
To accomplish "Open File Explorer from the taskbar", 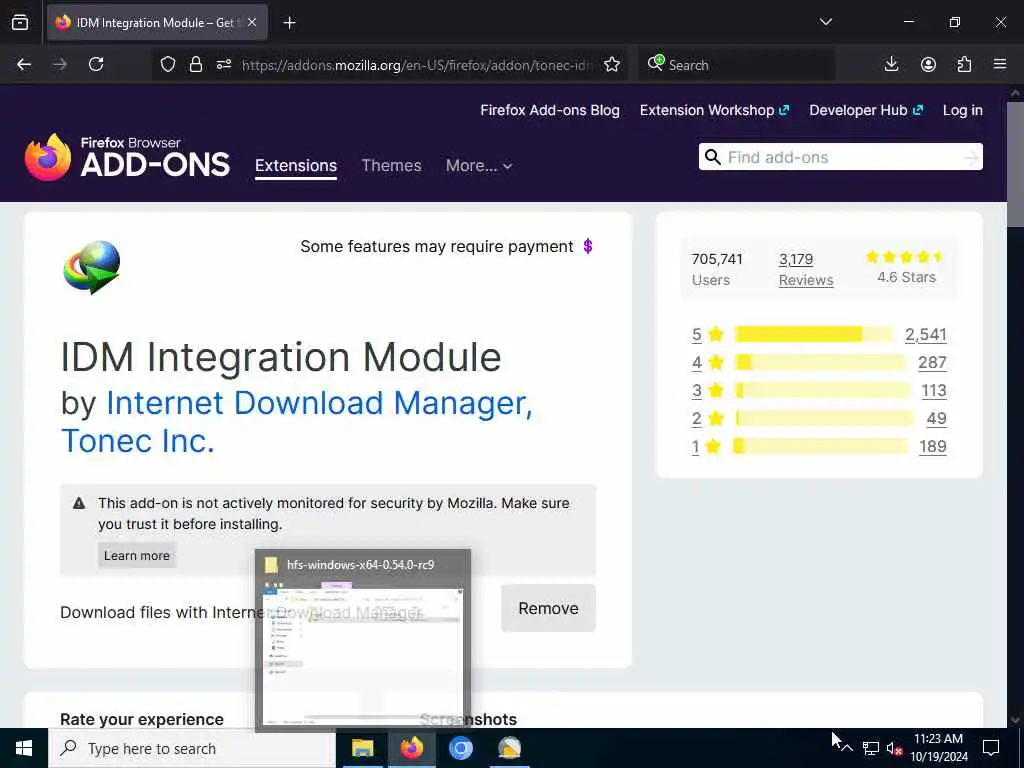I will [x=362, y=748].
